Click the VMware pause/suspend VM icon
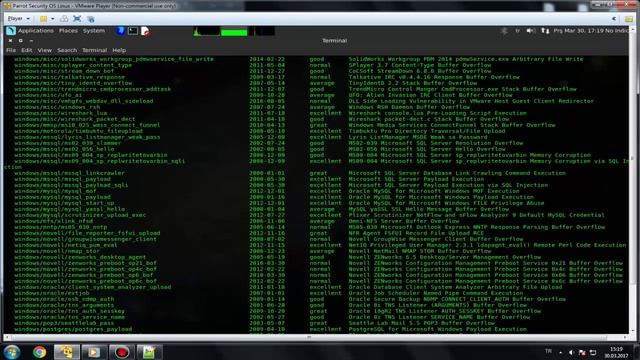The image size is (640, 360). click(43, 19)
